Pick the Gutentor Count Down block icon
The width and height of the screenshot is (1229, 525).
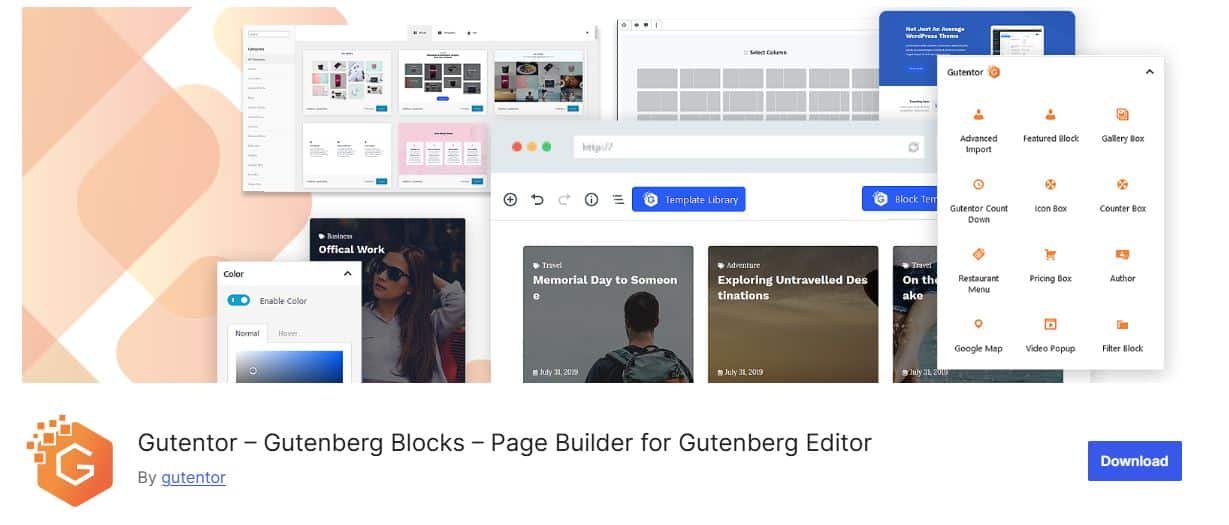pos(978,185)
